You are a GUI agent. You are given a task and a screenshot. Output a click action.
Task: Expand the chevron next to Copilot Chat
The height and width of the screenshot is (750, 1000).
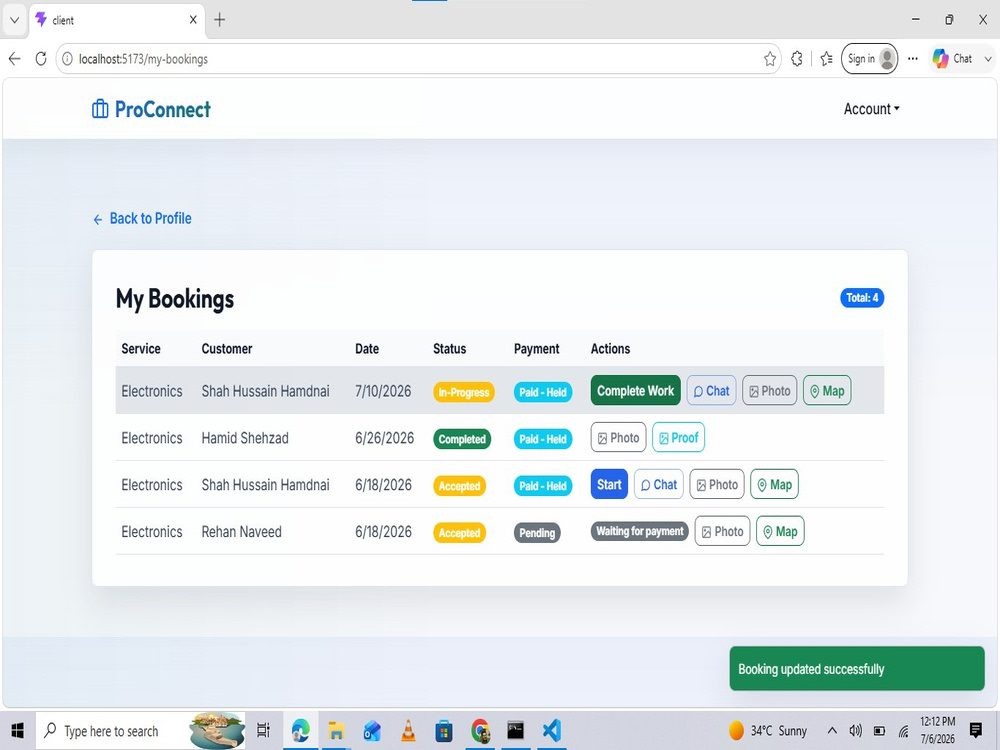(x=988, y=59)
